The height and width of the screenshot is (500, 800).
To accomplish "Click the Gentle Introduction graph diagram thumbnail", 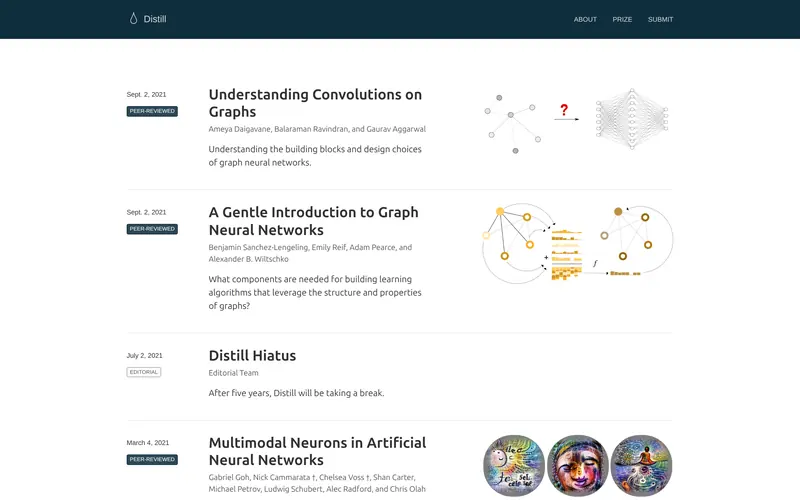I will (x=577, y=244).
